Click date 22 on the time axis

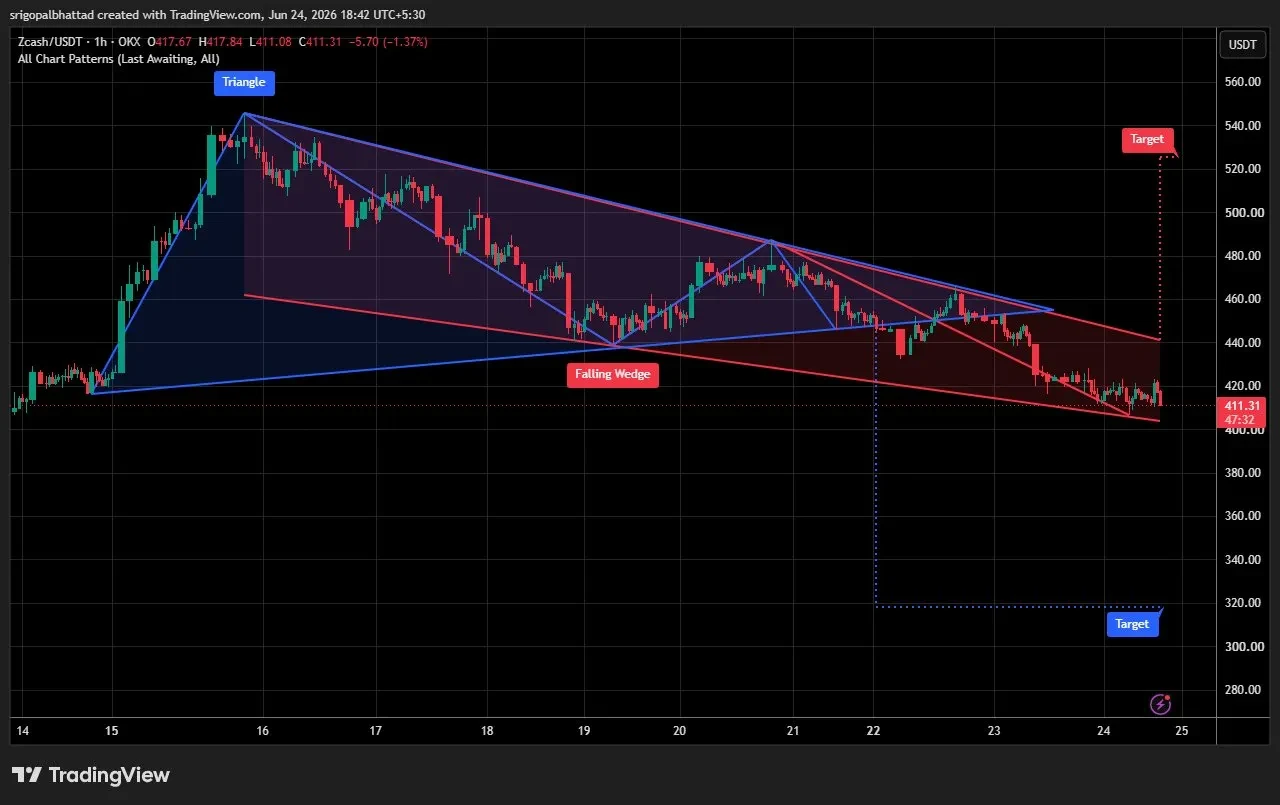pos(874,732)
